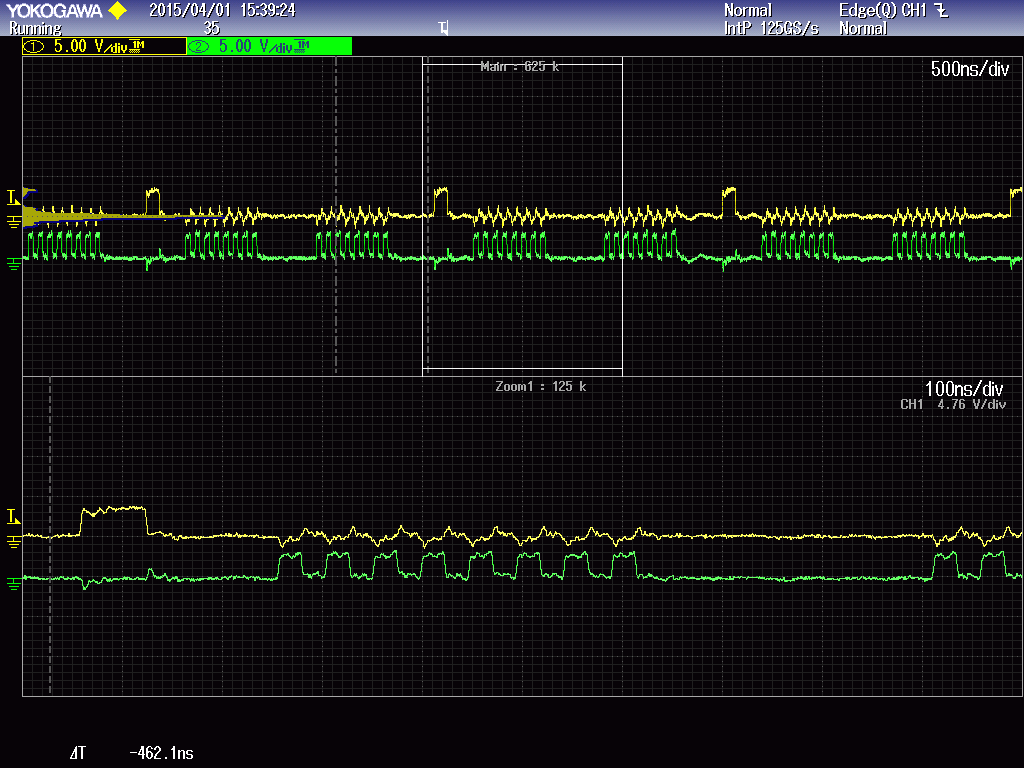
Task: Click the green CH2 ground marker in zoom window
Action: point(13,583)
